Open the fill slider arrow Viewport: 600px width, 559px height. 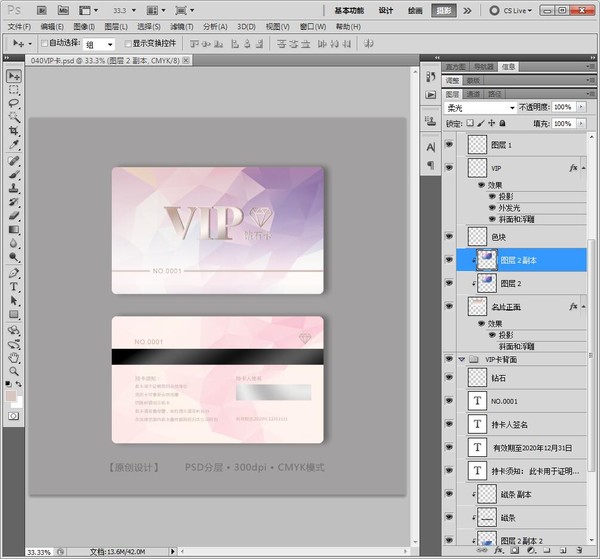pyautogui.click(x=581, y=124)
